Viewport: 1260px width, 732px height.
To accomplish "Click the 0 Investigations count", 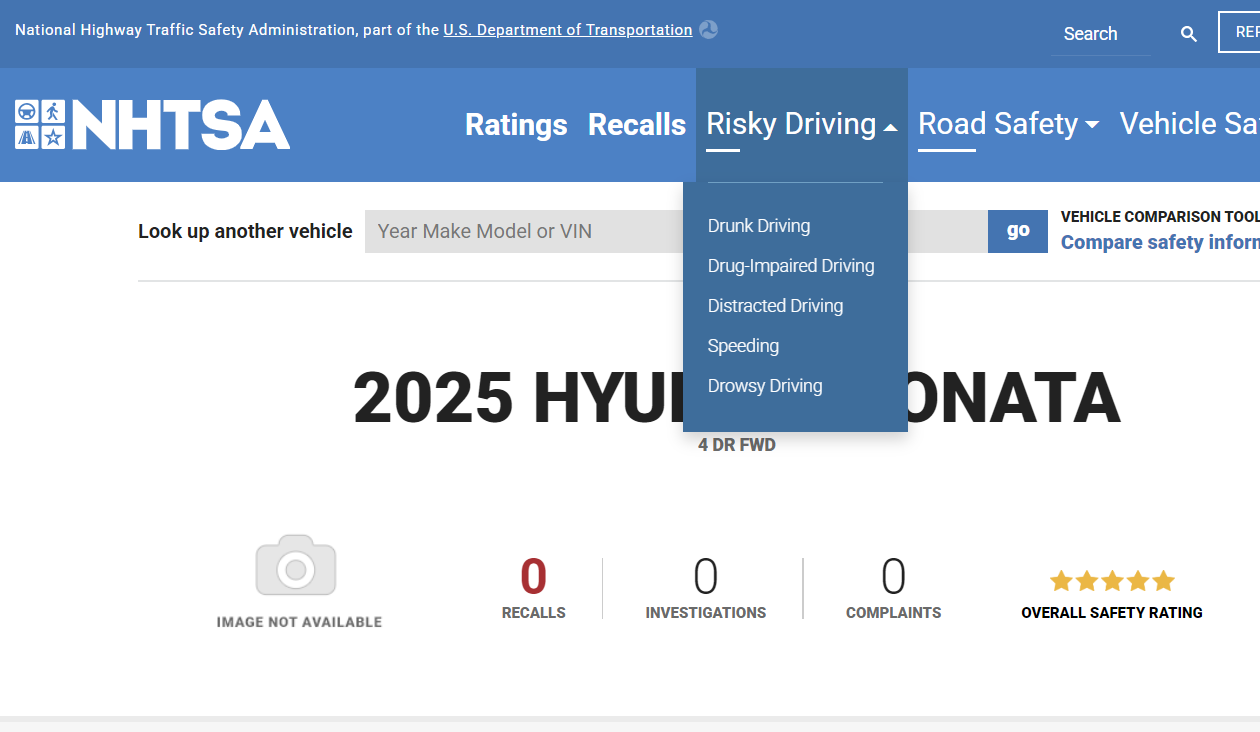I will tap(706, 577).
